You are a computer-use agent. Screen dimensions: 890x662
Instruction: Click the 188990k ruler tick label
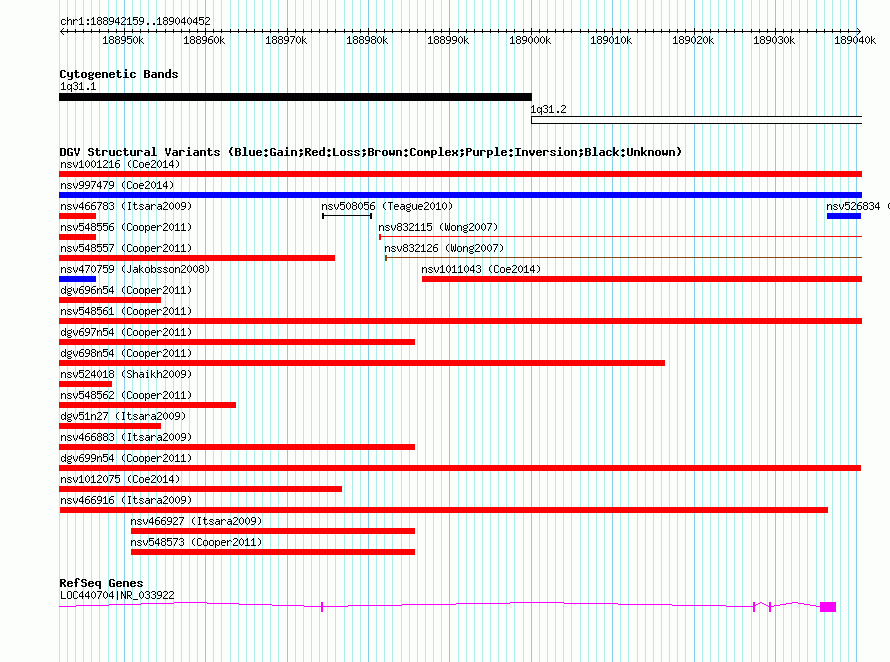point(448,40)
